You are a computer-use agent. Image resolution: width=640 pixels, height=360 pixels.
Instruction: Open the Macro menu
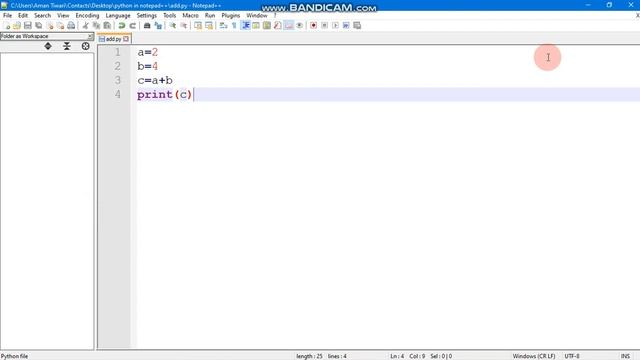pyautogui.click(x=190, y=16)
